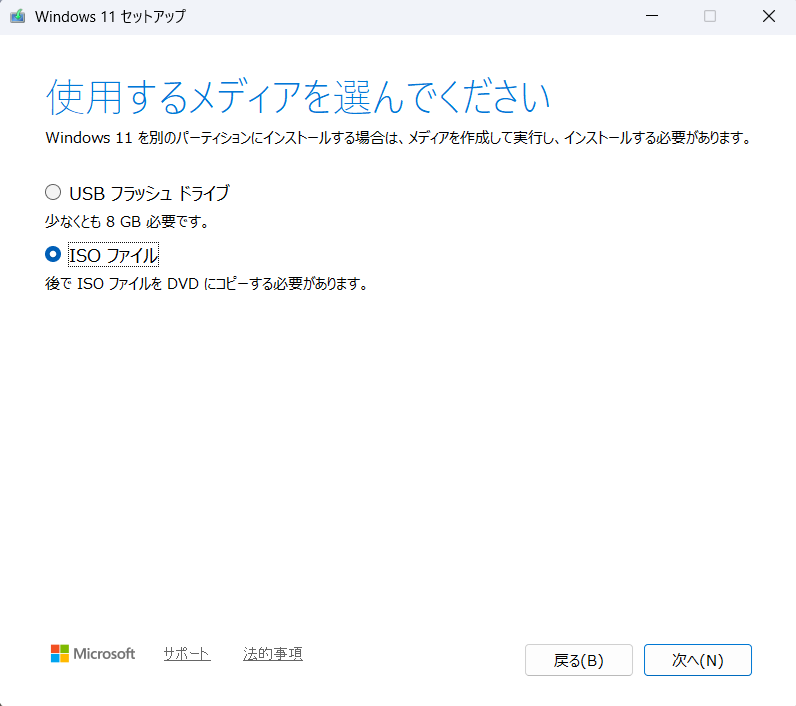Screen dimensions: 796x706
Task: Click the Windows 11 setup title bar icon
Action: coord(18,16)
